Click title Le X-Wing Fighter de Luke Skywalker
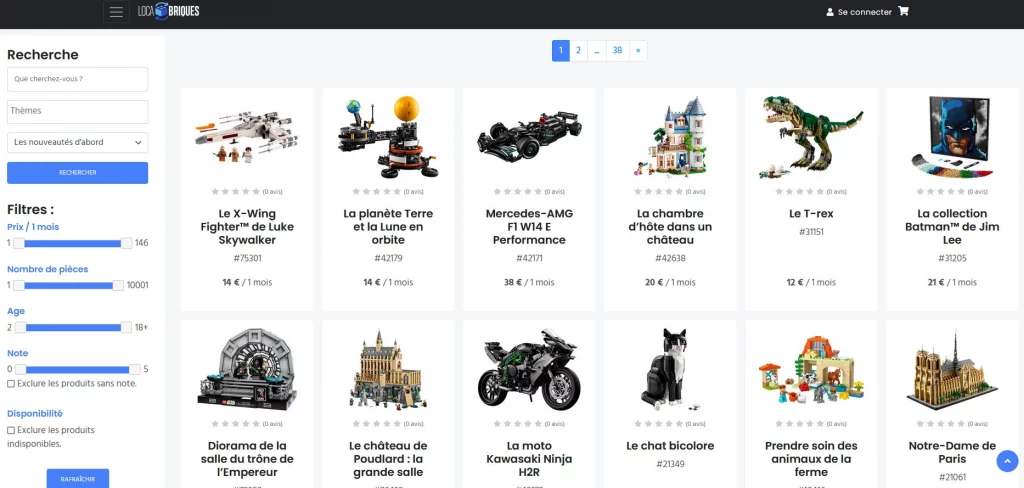This screenshot has height=488, width=1024. [247, 227]
